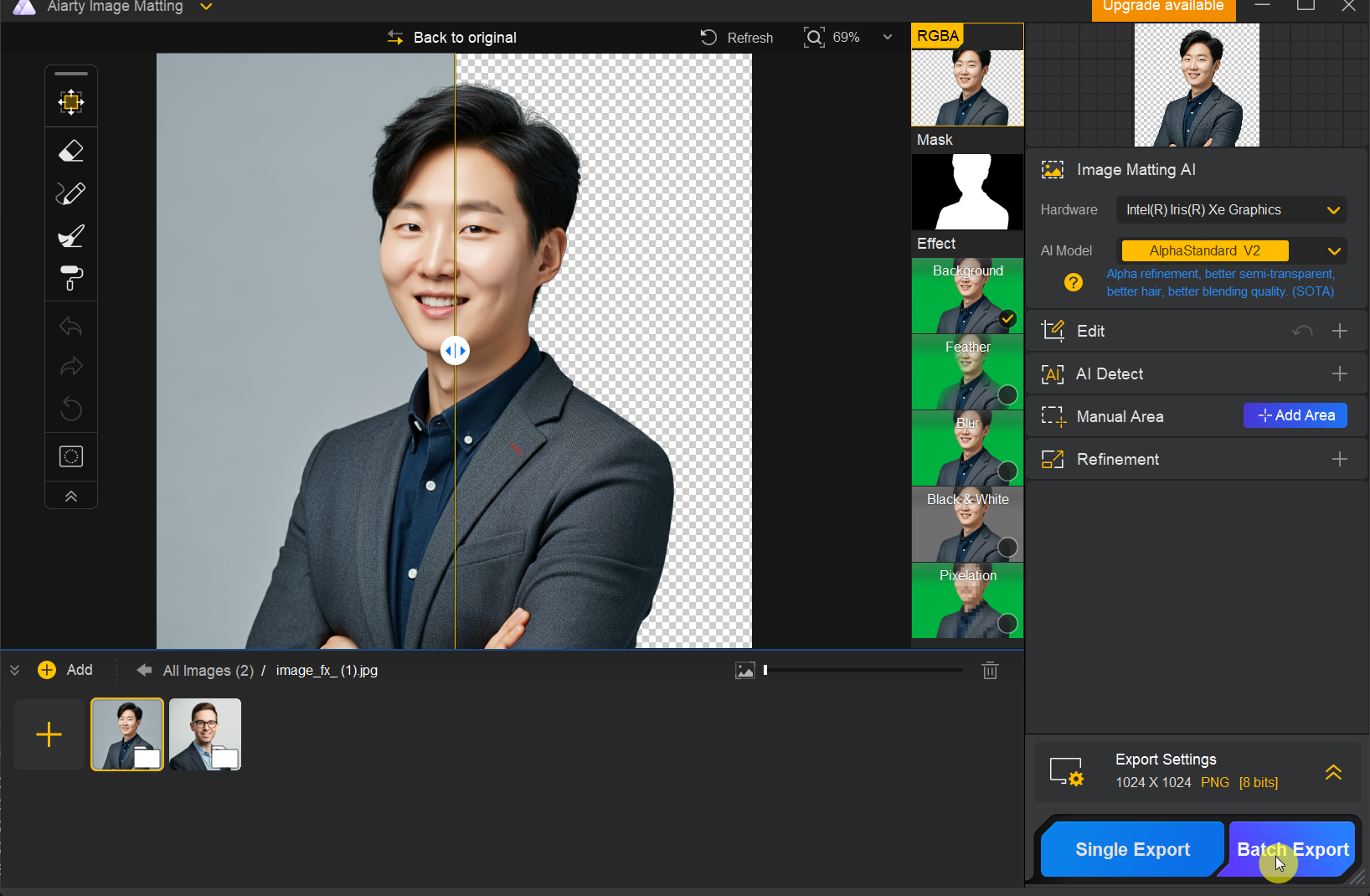
Task: Expand the Edit section plus
Action: click(x=1340, y=331)
